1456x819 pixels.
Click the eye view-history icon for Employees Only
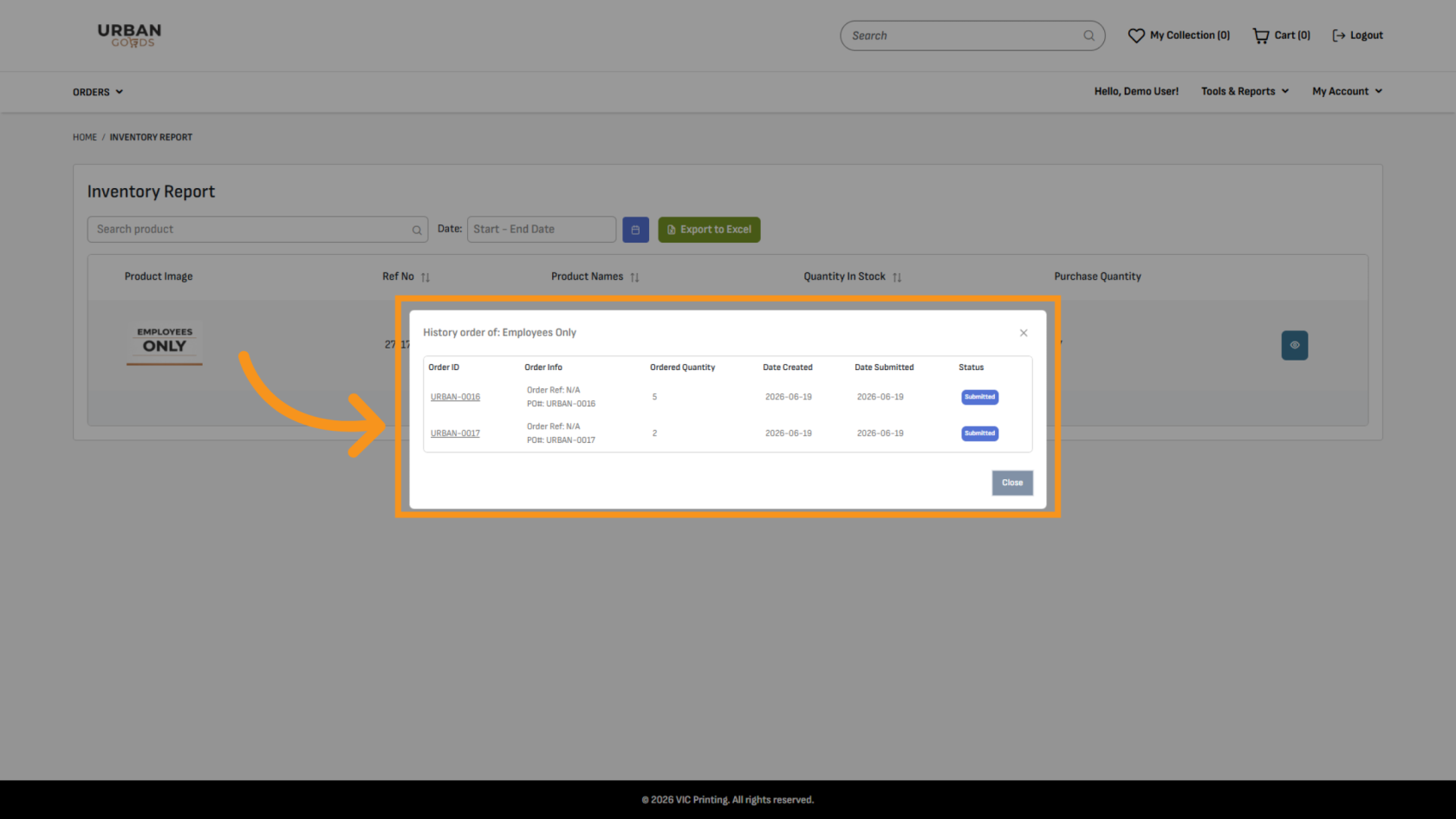1295,345
